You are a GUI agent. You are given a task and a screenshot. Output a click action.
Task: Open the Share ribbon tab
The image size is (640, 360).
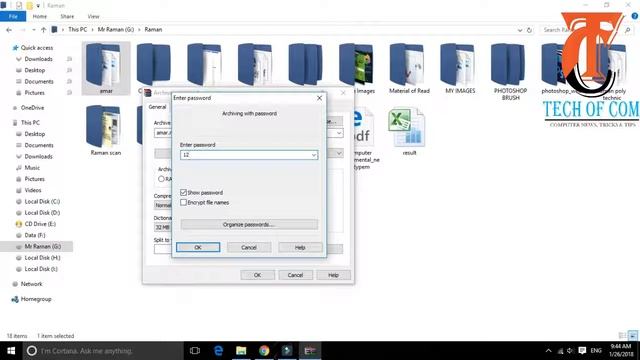click(67, 16)
